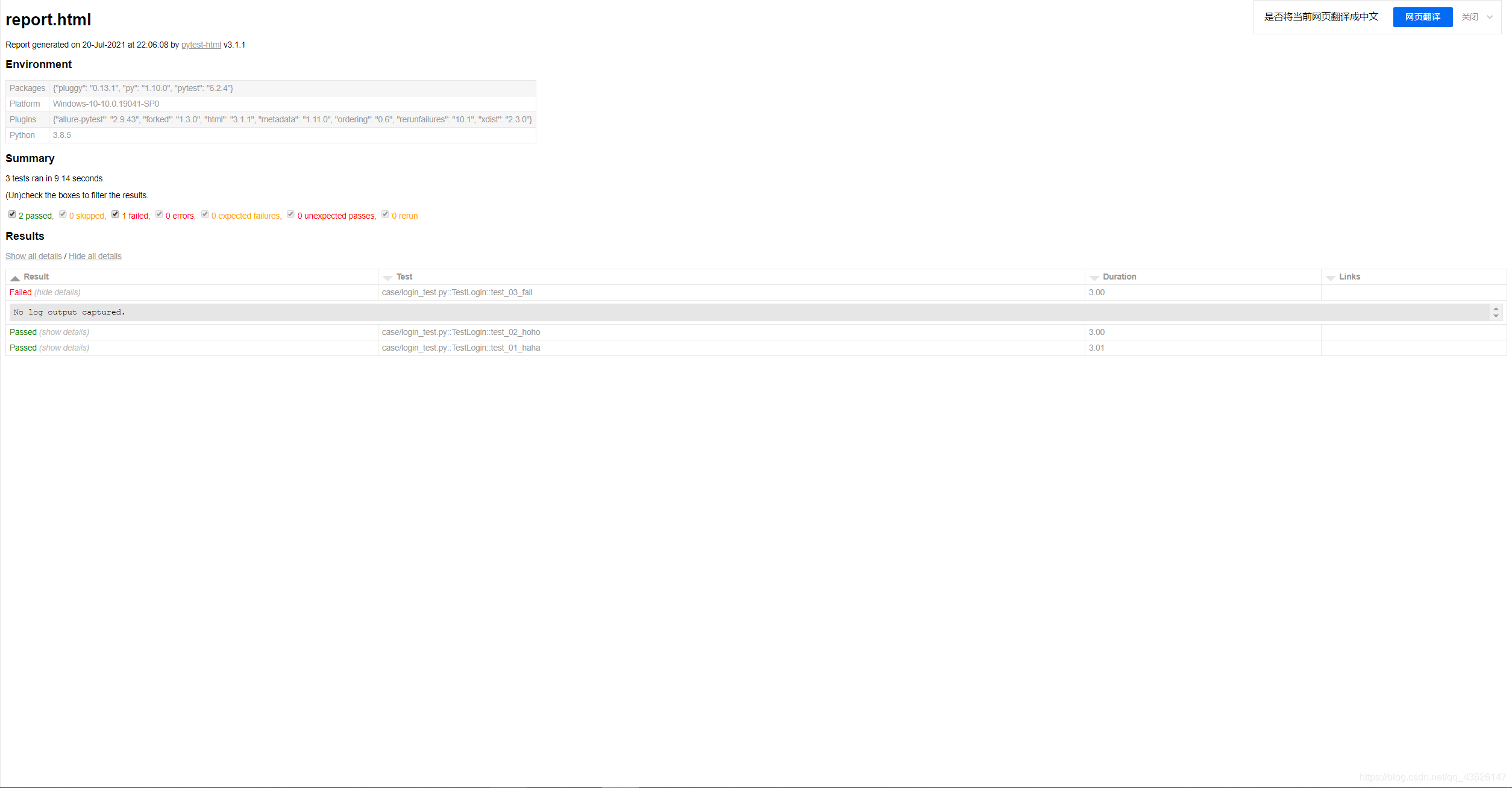
Task: Expand details for test_02_hoho row
Action: point(64,332)
